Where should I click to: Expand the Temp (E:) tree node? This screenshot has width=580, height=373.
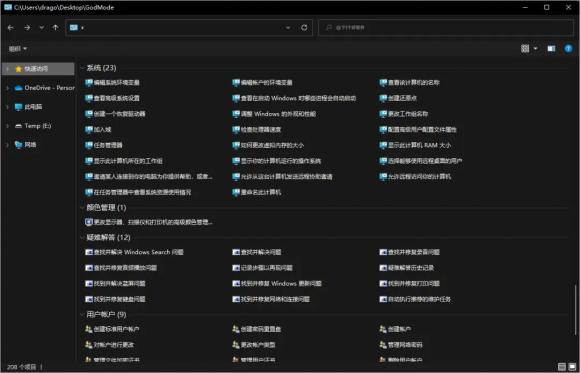[x=8, y=126]
